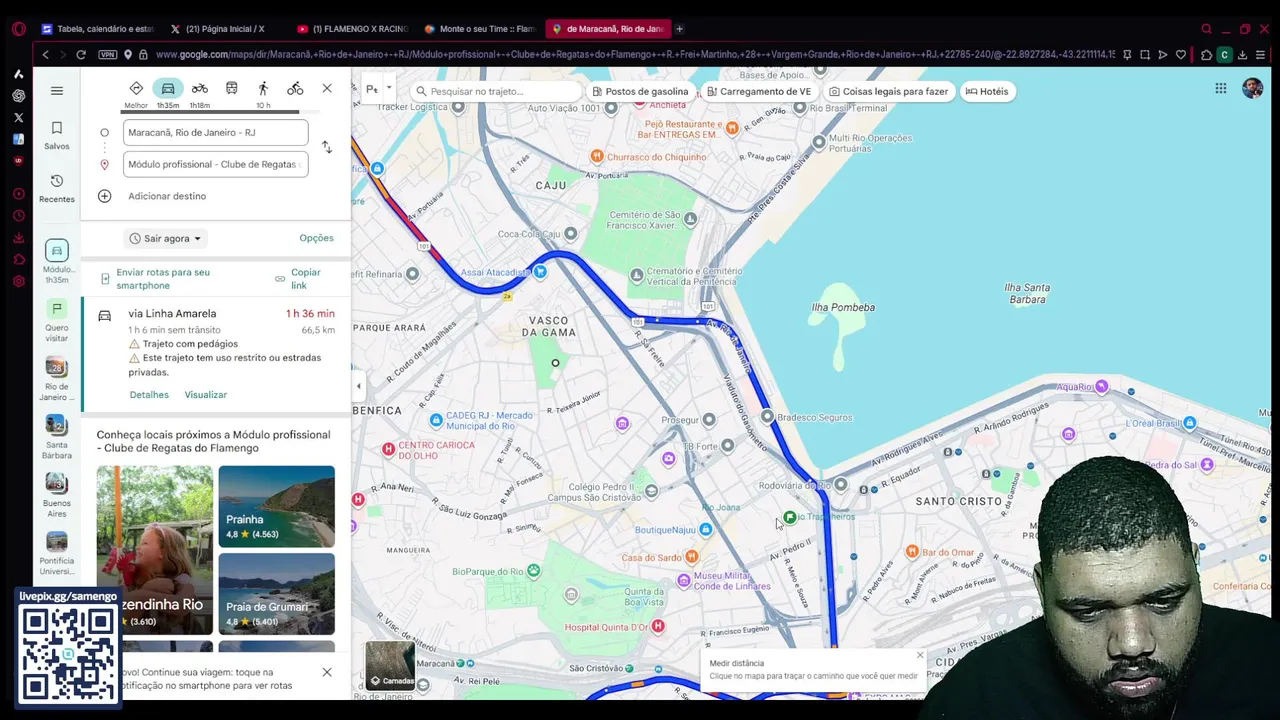Open the Google Maps hamburger menu
This screenshot has width=1280, height=720.
tap(57, 91)
